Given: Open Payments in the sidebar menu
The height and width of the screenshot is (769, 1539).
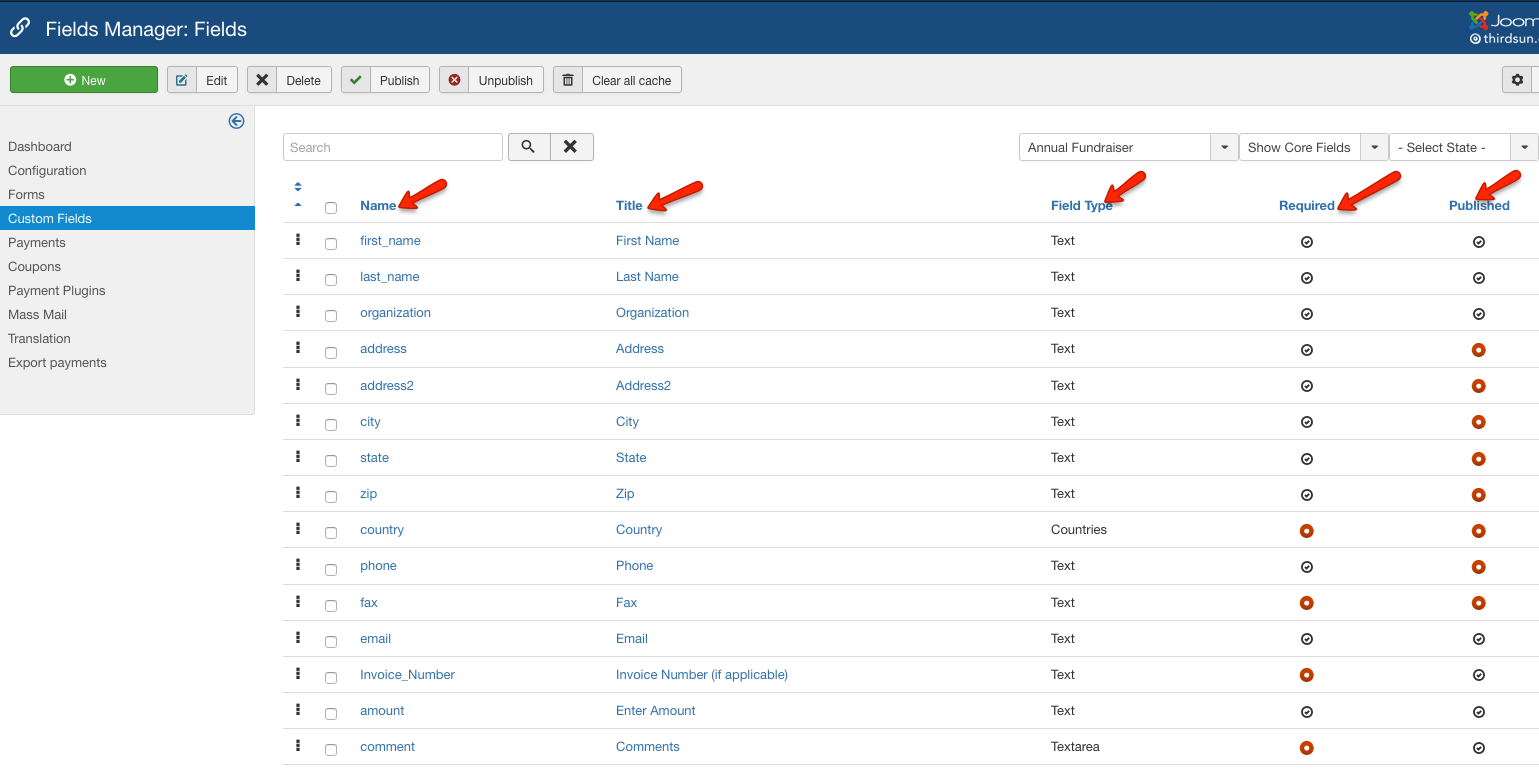Looking at the screenshot, I should (x=37, y=243).
